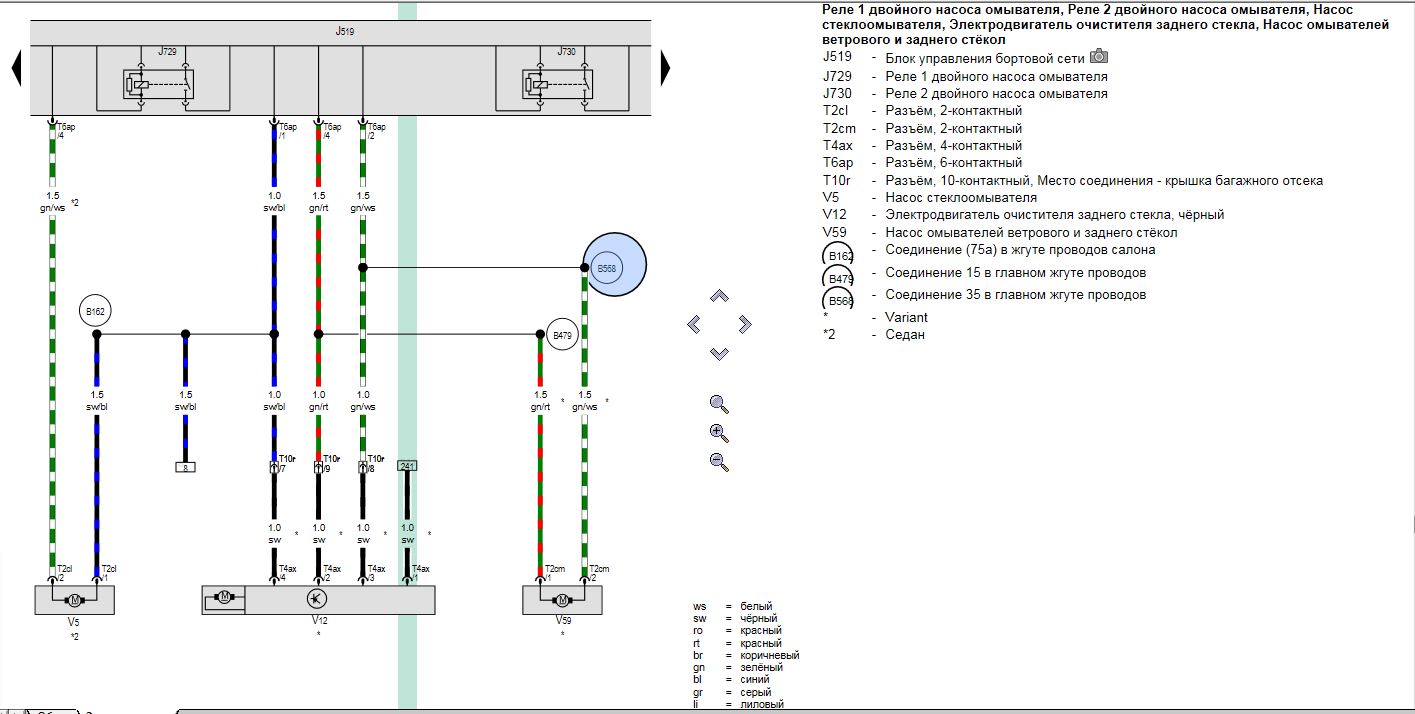1415x714 pixels.
Task: Go to previous diagram page with left triangle
Action: pyautogui.click(x=16, y=68)
